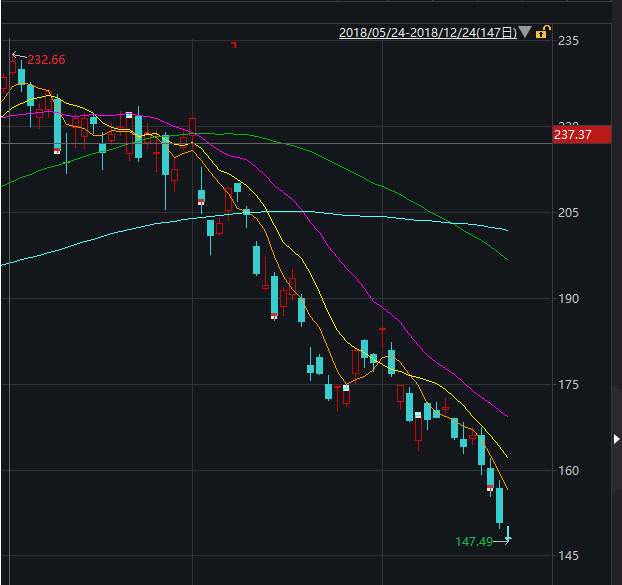Expand the right side panel arrow

(616, 439)
